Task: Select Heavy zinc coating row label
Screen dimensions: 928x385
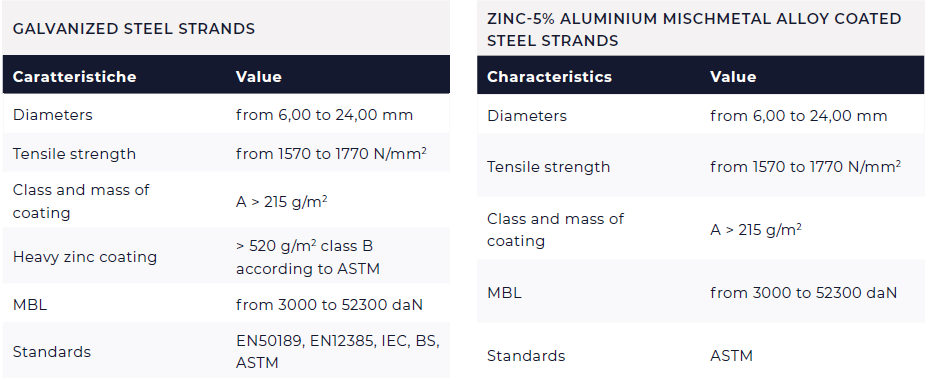Action: tap(85, 257)
